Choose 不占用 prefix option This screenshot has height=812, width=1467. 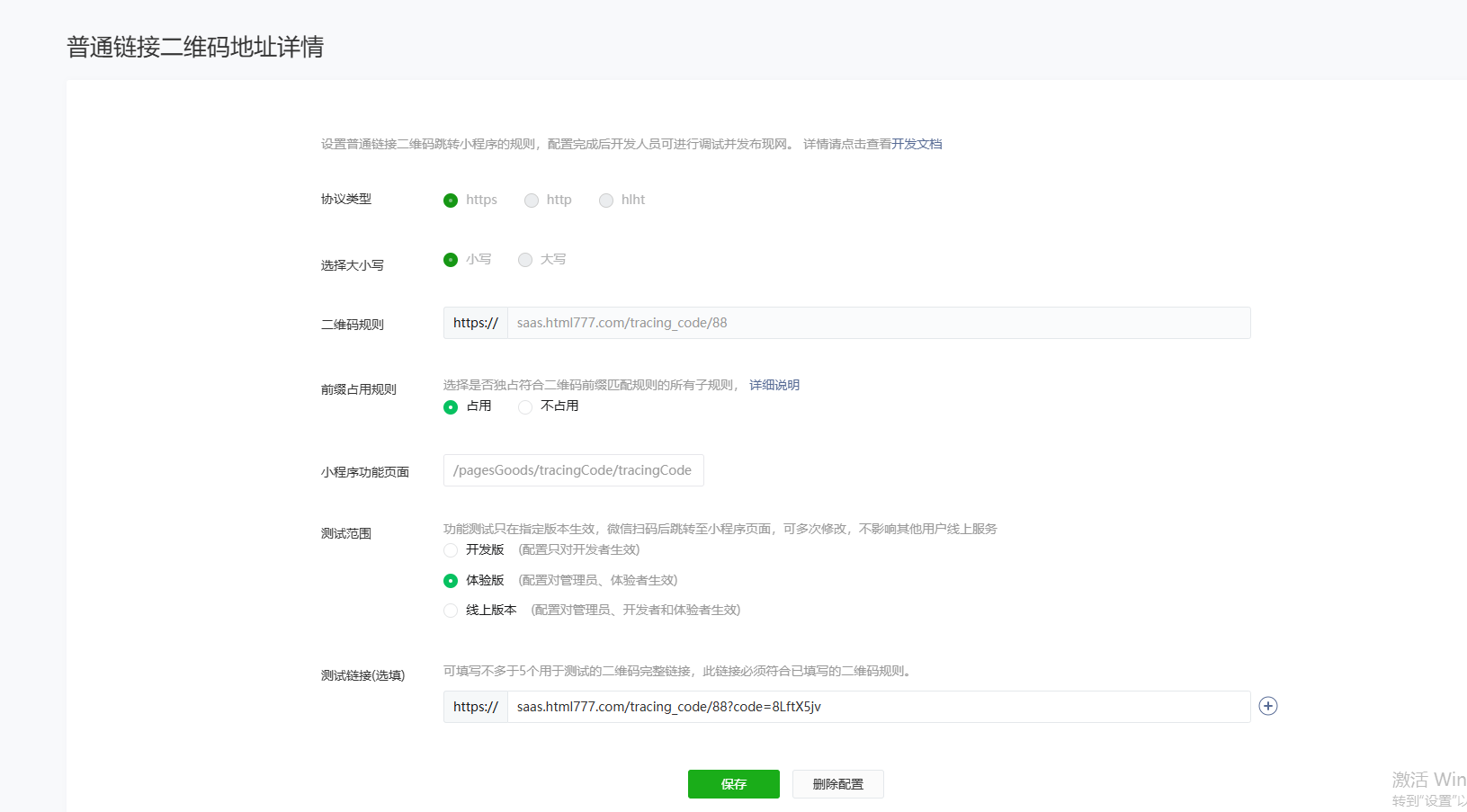point(525,407)
